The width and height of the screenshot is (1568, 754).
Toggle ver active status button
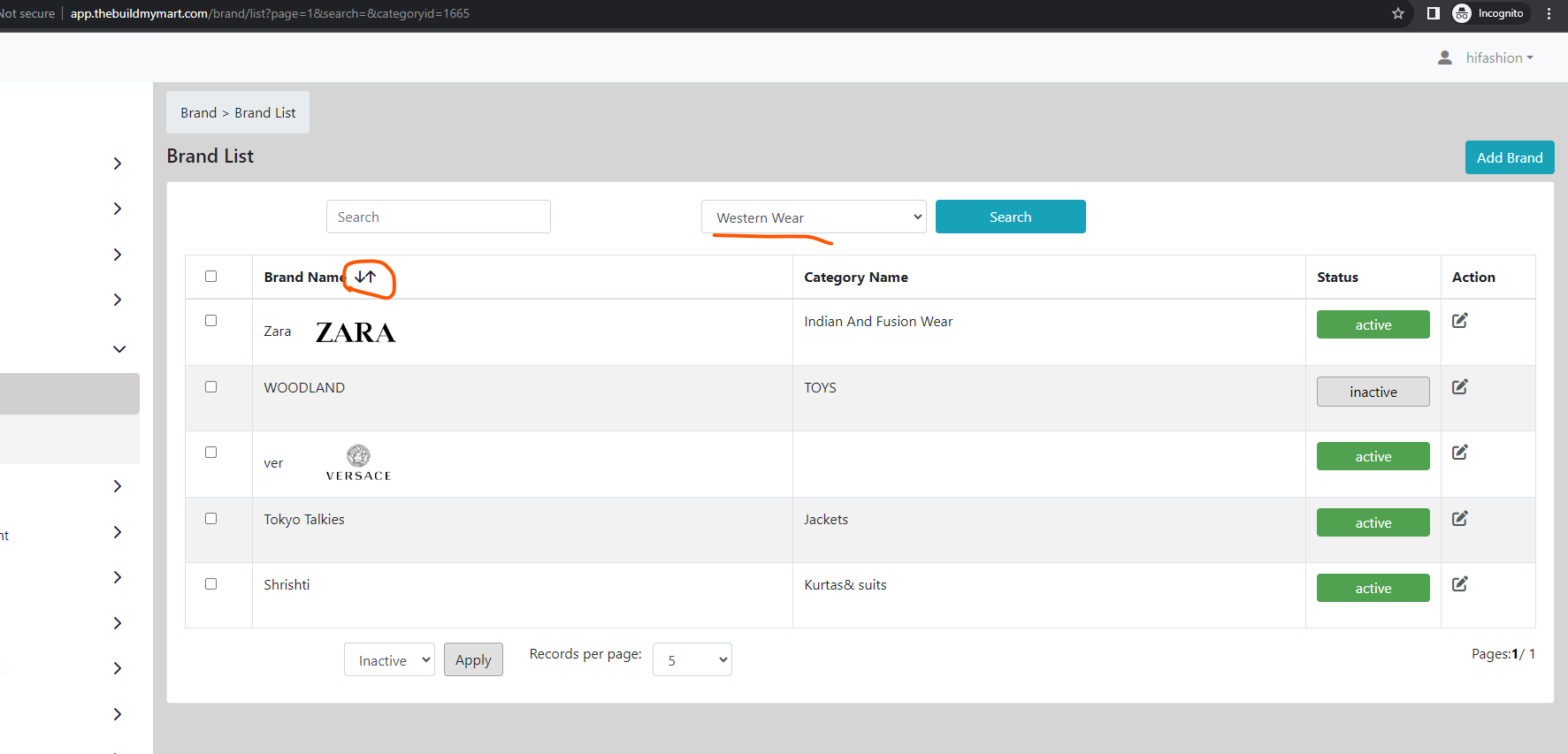click(x=1373, y=456)
